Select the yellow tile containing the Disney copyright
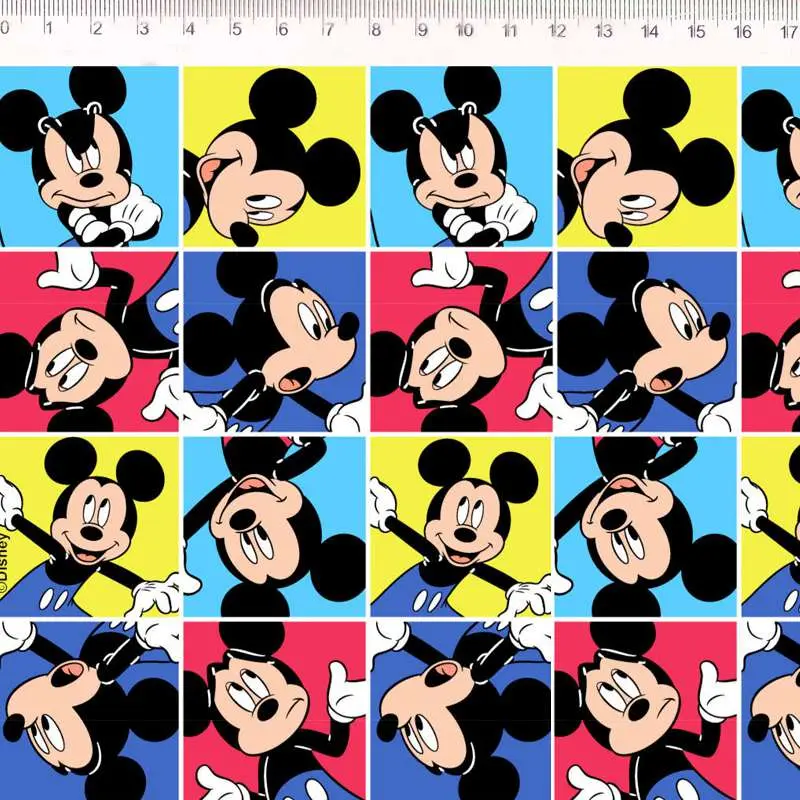The image size is (800, 800). (88, 526)
